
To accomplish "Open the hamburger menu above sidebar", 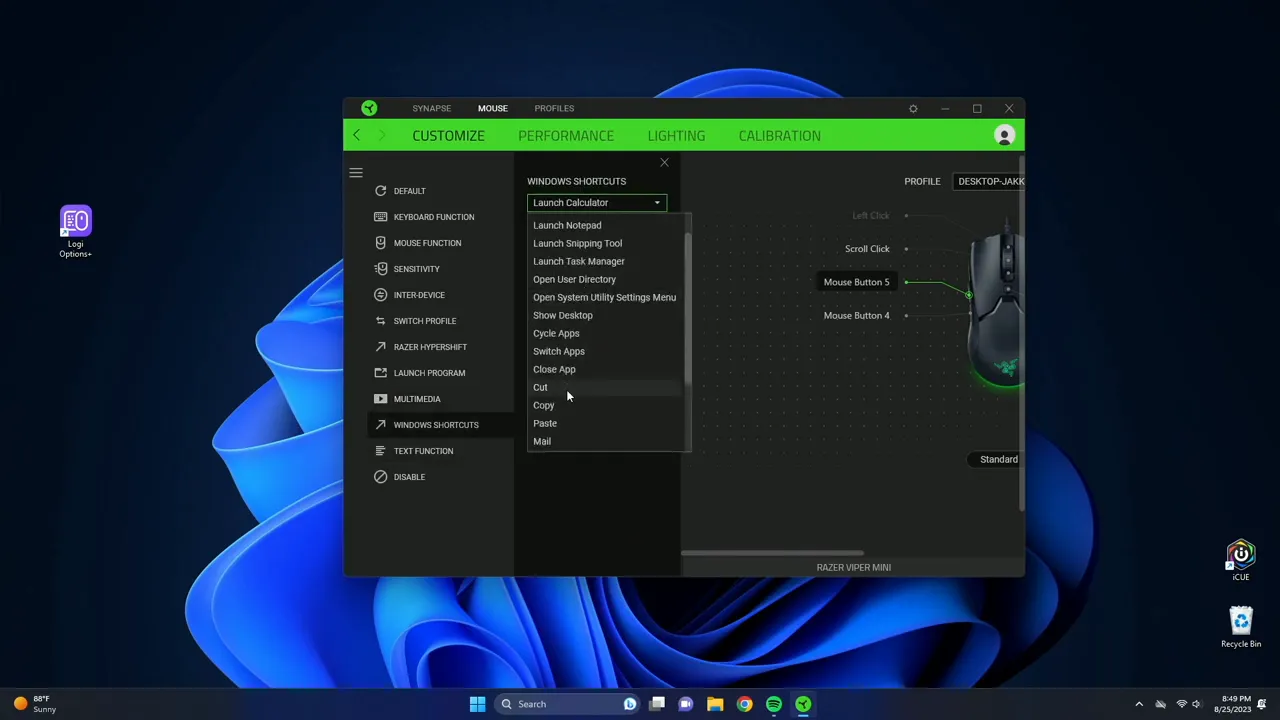I will point(355,172).
